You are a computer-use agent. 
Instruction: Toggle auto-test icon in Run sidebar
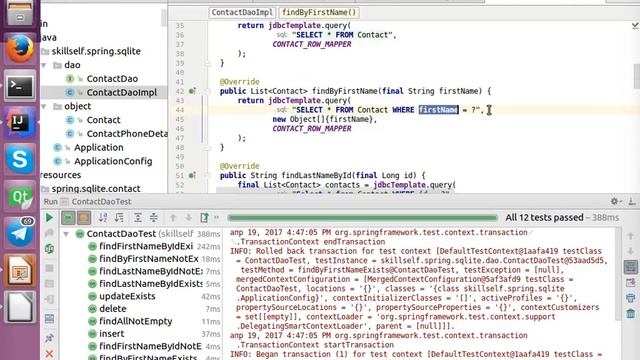tap(49, 249)
